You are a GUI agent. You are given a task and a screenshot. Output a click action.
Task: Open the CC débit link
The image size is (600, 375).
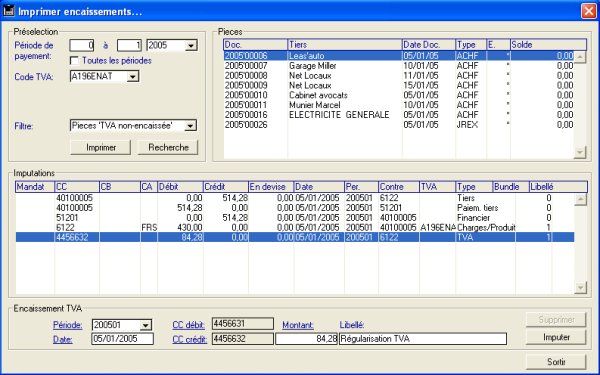[188, 325]
